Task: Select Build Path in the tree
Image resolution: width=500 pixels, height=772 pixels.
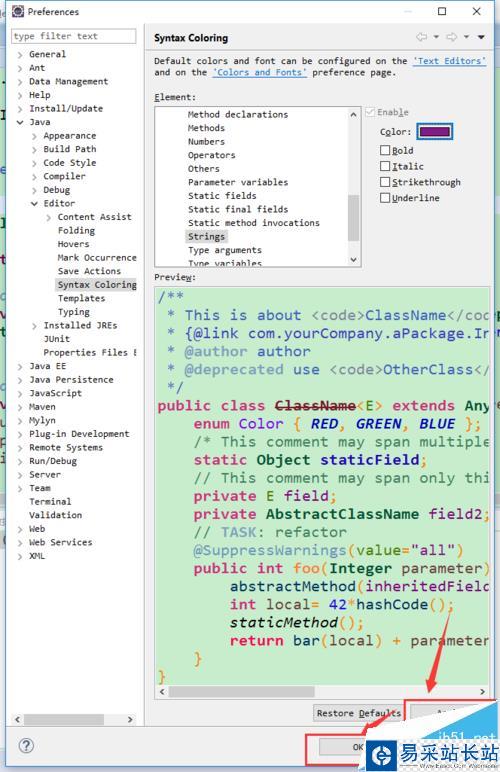Action: [x=69, y=149]
